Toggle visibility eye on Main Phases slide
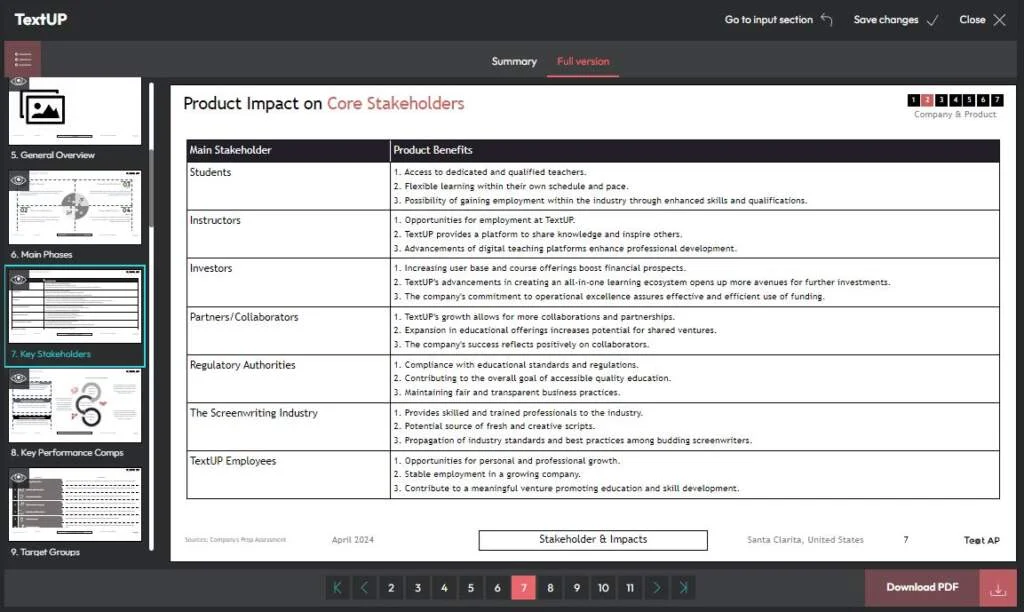The image size is (1024, 612). pyautogui.click(x=18, y=180)
